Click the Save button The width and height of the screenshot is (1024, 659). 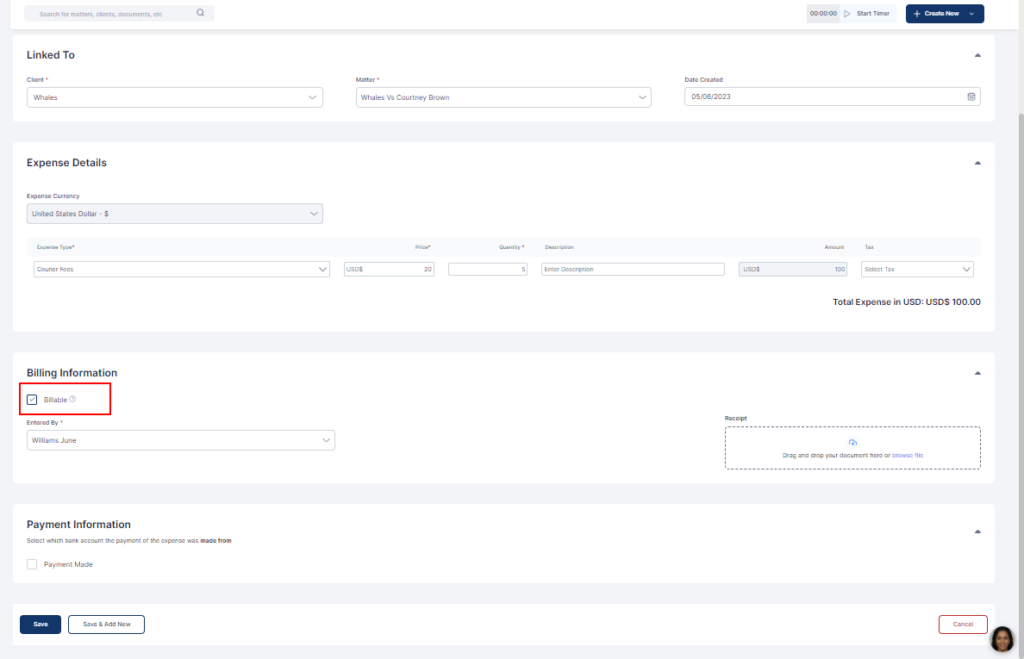point(40,624)
